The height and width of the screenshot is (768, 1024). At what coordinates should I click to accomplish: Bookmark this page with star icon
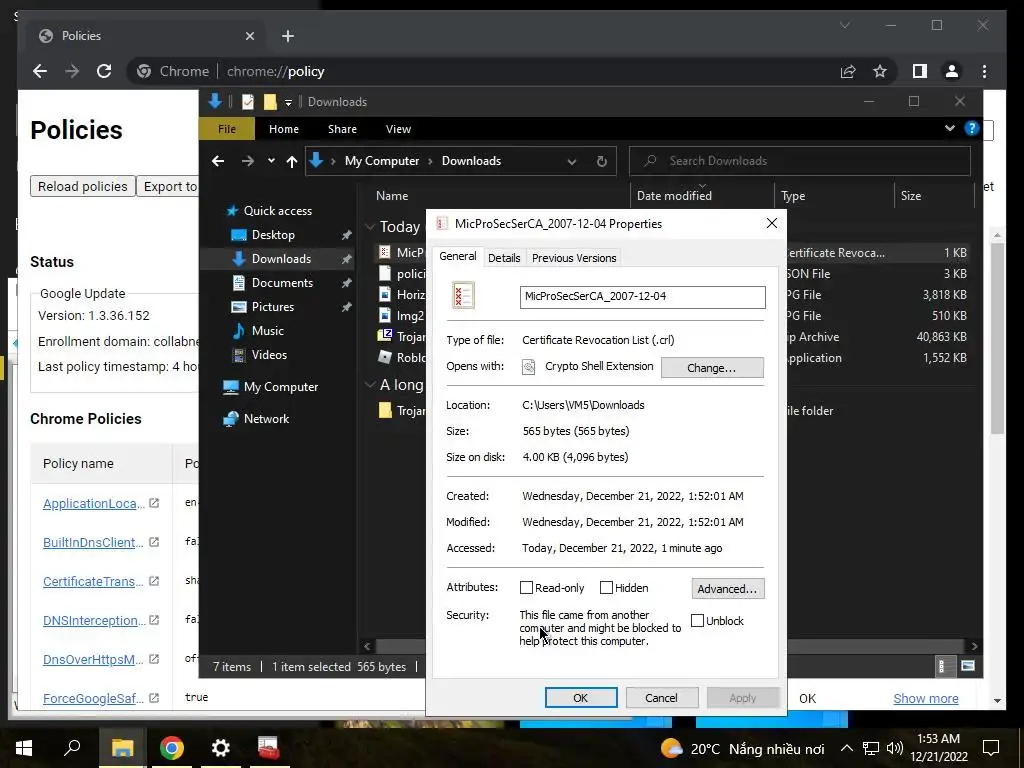click(x=880, y=71)
